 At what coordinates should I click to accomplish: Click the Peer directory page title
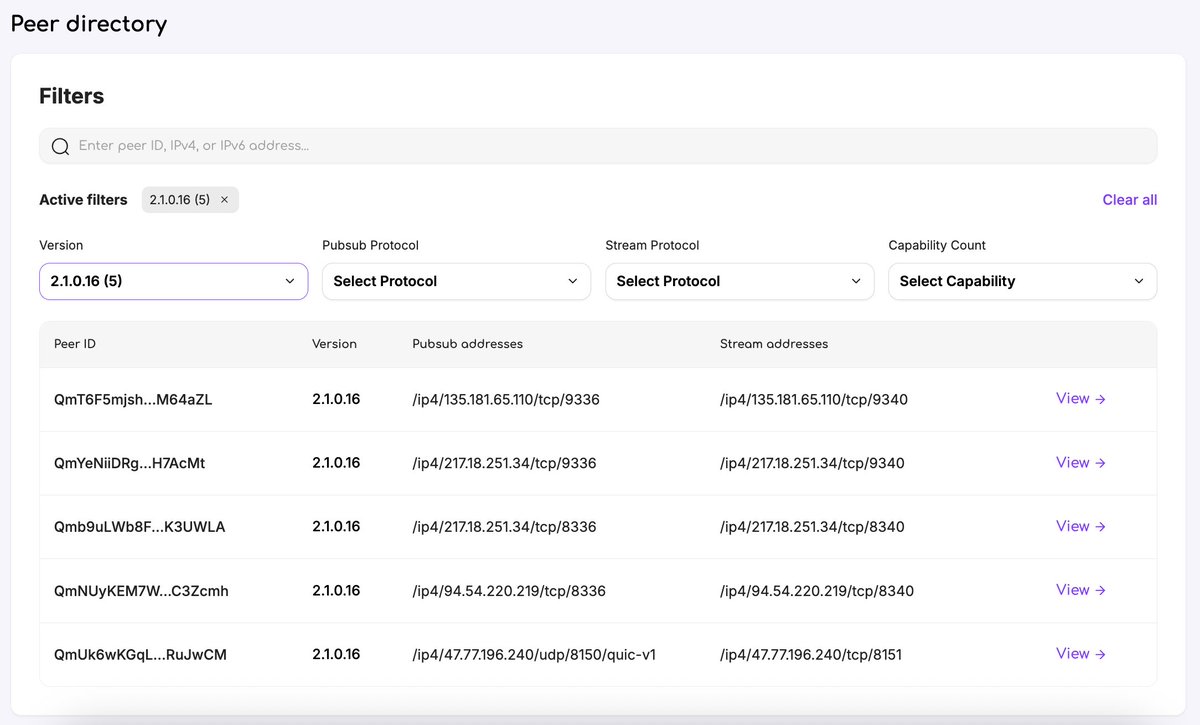(x=89, y=24)
